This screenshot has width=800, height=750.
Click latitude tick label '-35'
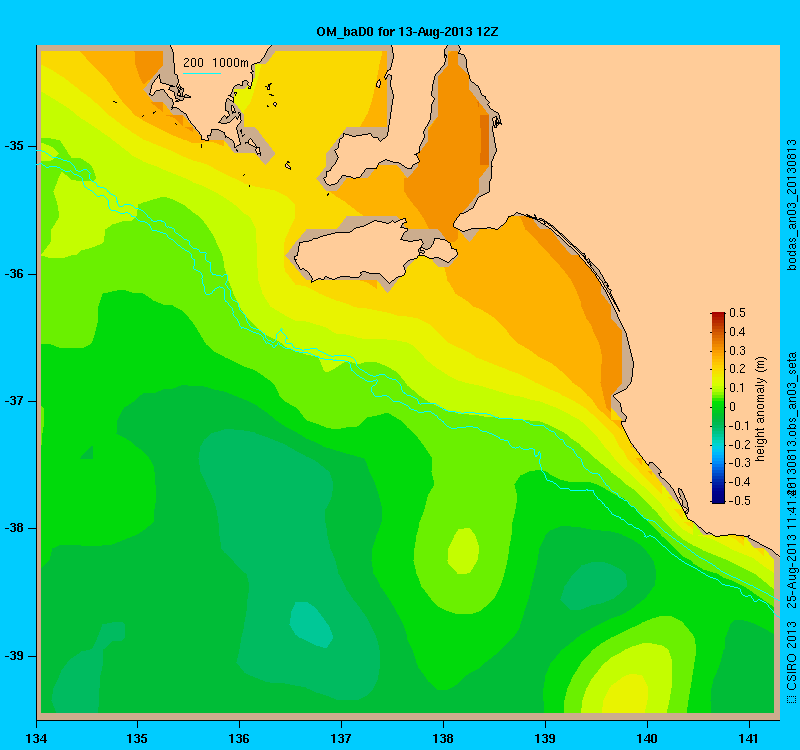click(x=14, y=146)
